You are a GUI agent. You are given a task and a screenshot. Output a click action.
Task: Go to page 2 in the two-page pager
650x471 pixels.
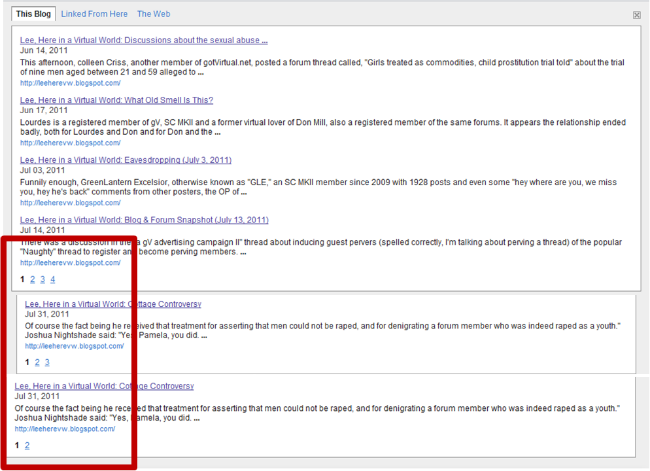(27, 445)
